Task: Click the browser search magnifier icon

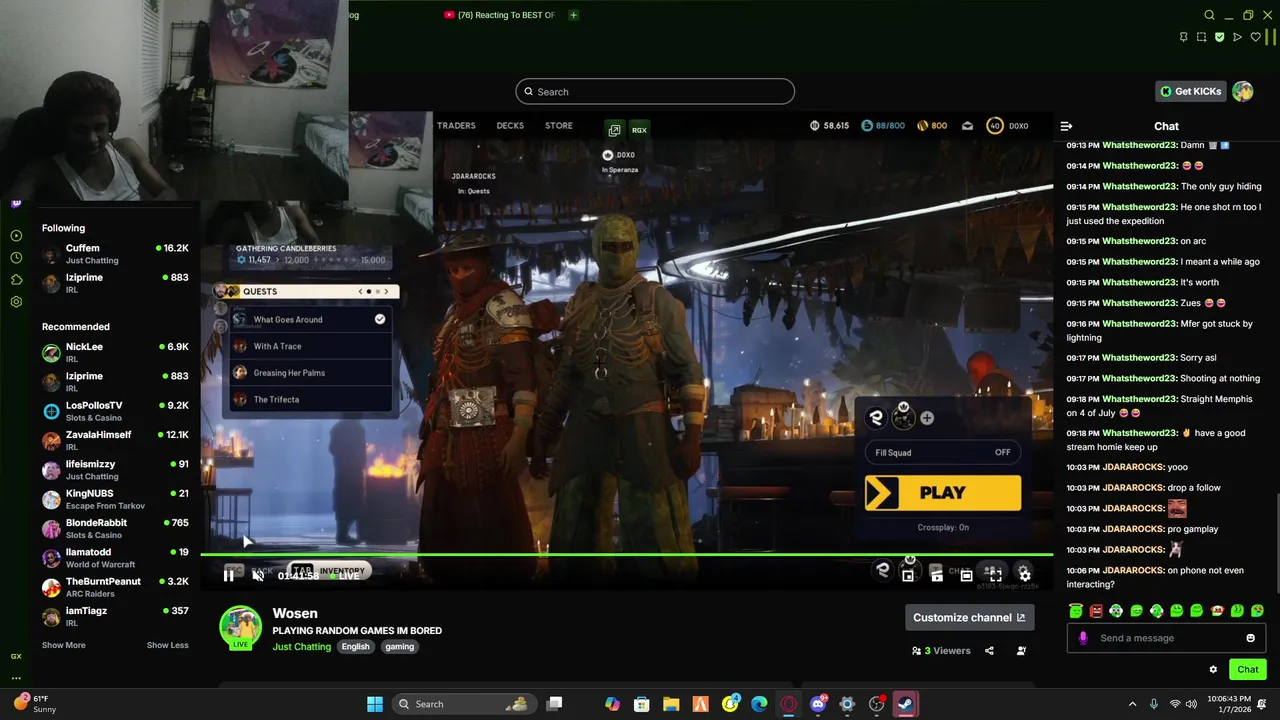Action: [x=1209, y=15]
